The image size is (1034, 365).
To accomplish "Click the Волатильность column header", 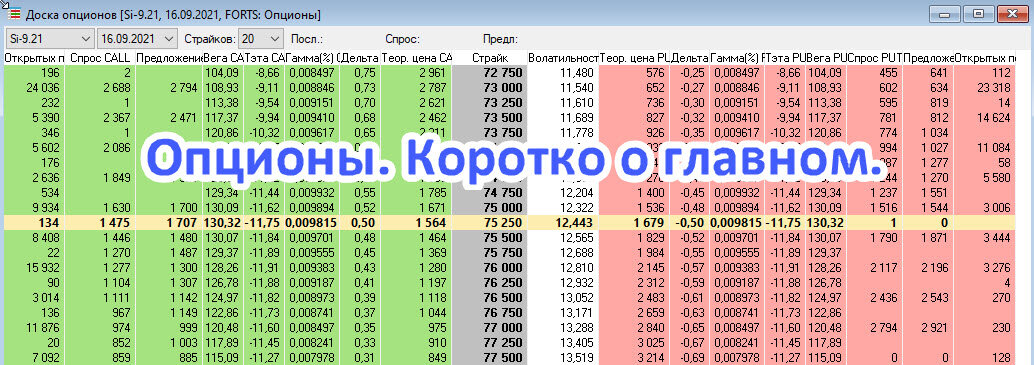I will (563, 58).
